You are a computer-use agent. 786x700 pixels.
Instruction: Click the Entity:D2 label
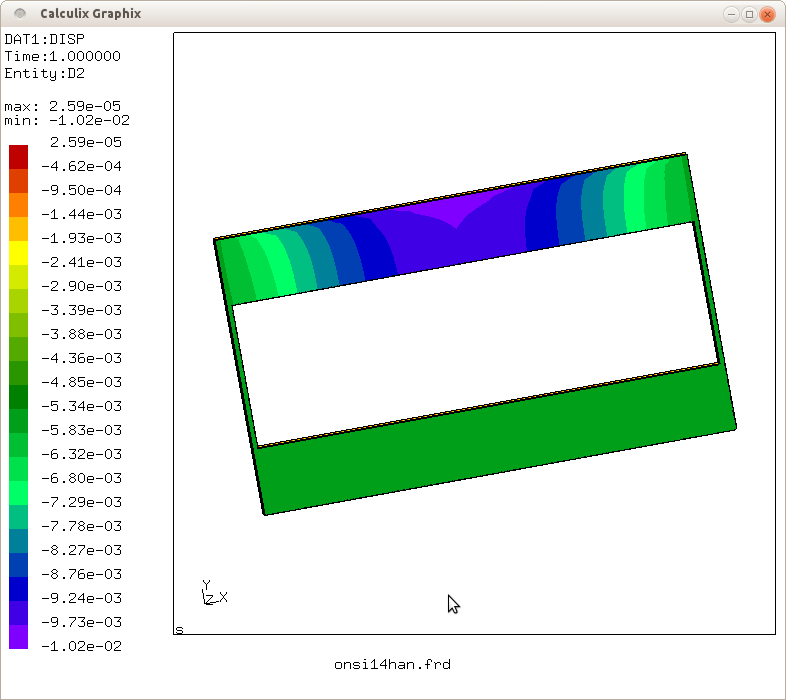(45, 74)
